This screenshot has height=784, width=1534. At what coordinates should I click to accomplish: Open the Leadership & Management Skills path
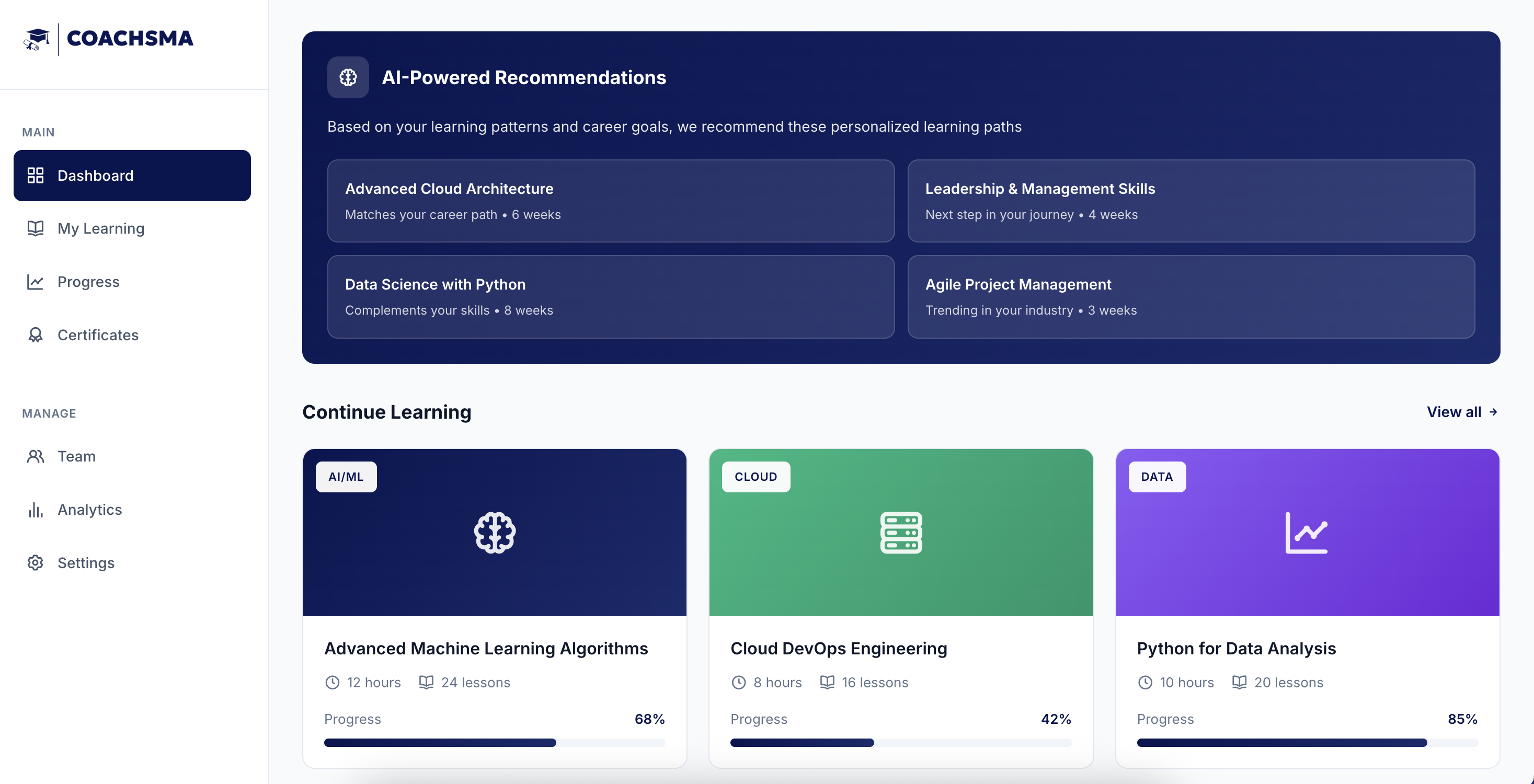pyautogui.click(x=1191, y=201)
